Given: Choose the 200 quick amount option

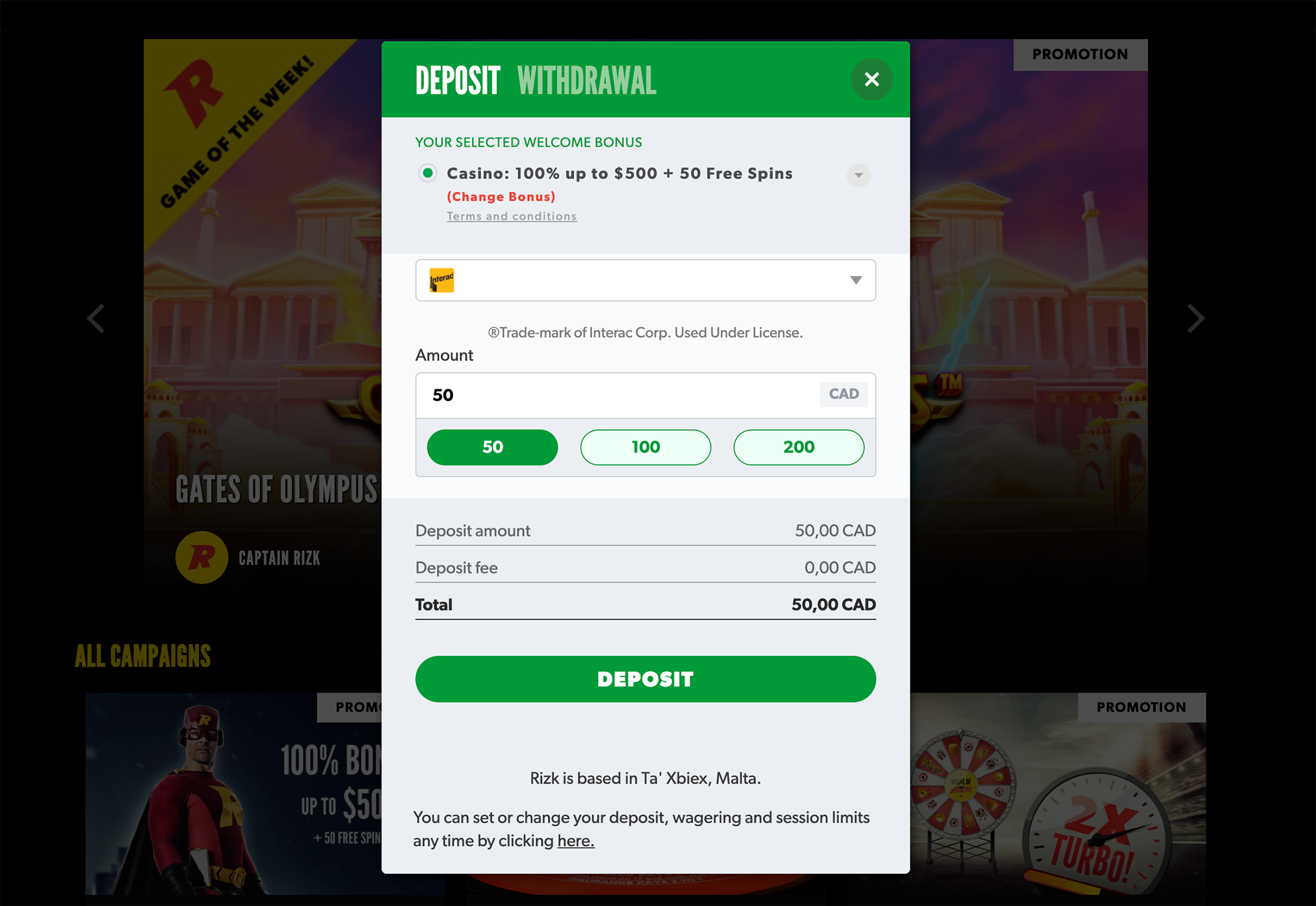Looking at the screenshot, I should coord(799,447).
